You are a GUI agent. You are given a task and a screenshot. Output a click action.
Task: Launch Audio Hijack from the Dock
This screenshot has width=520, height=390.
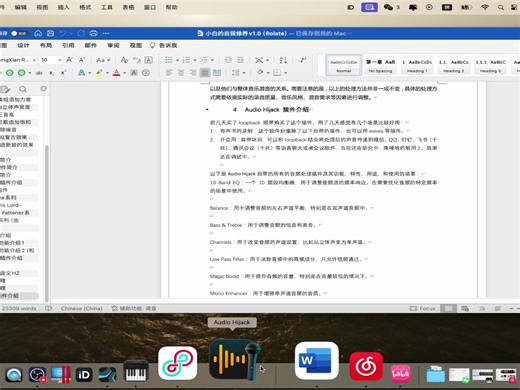coord(235,360)
